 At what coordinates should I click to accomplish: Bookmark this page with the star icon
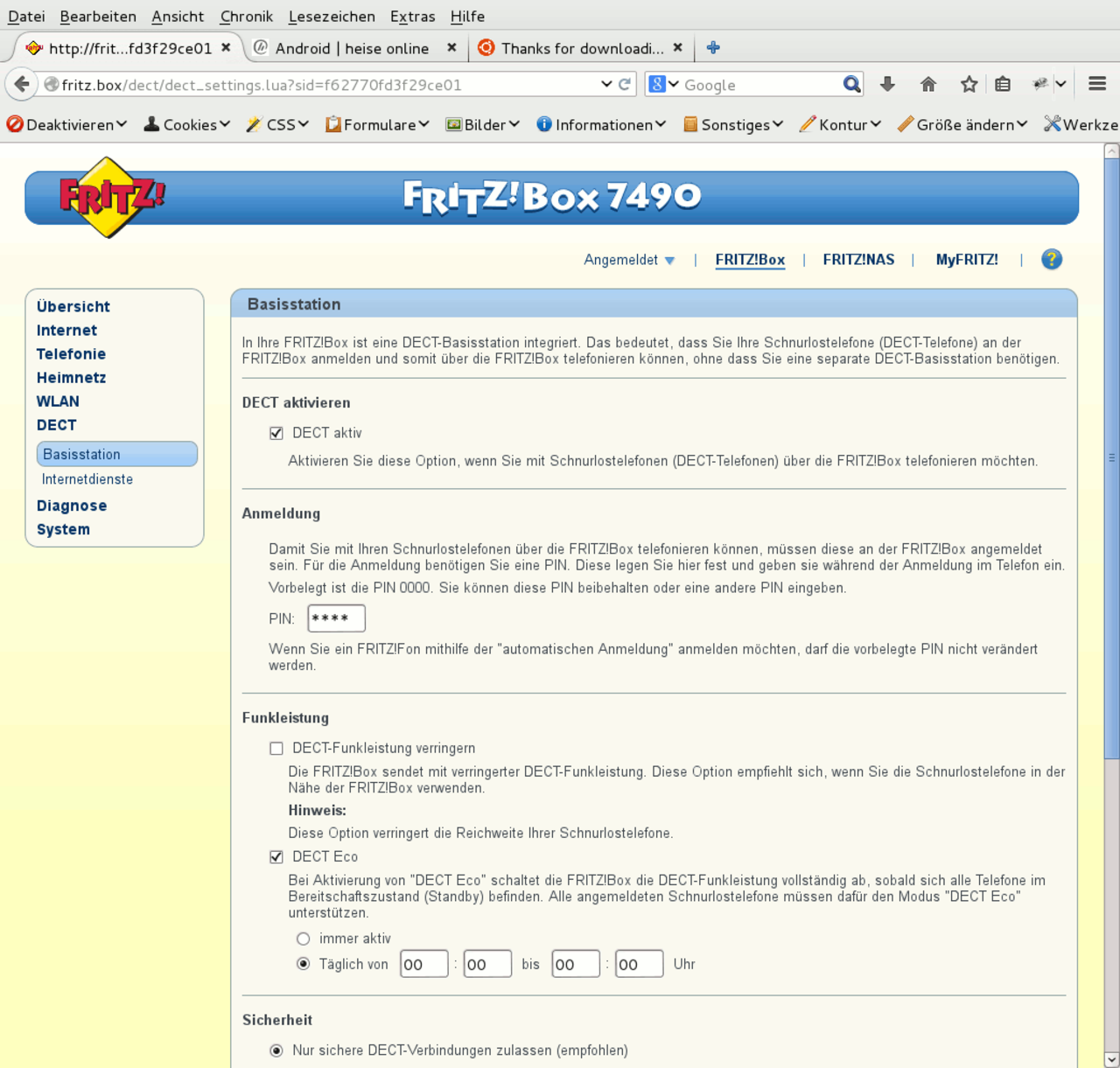point(969,84)
